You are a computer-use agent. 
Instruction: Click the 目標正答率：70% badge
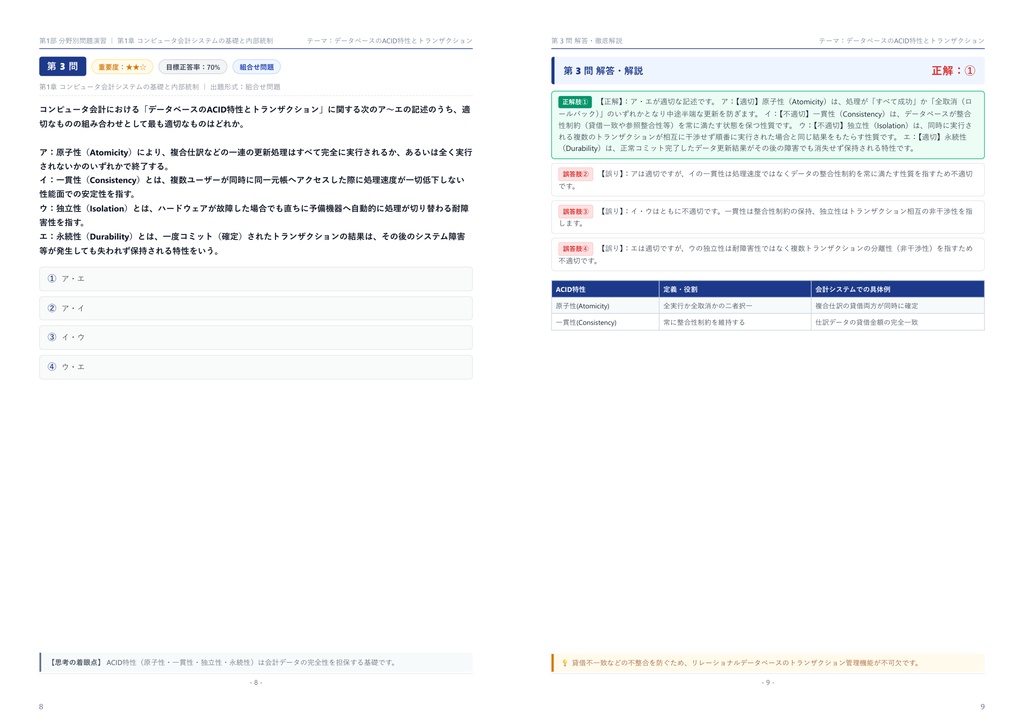pyautogui.click(x=193, y=67)
